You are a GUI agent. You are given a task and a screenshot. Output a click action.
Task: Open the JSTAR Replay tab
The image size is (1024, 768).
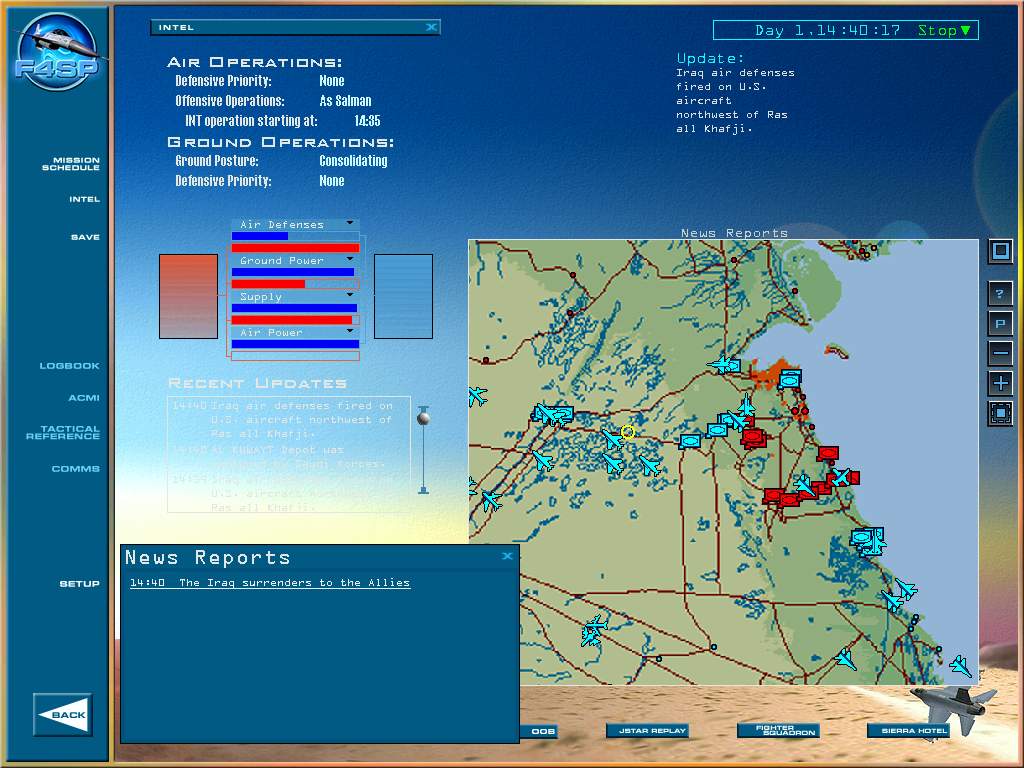(647, 731)
